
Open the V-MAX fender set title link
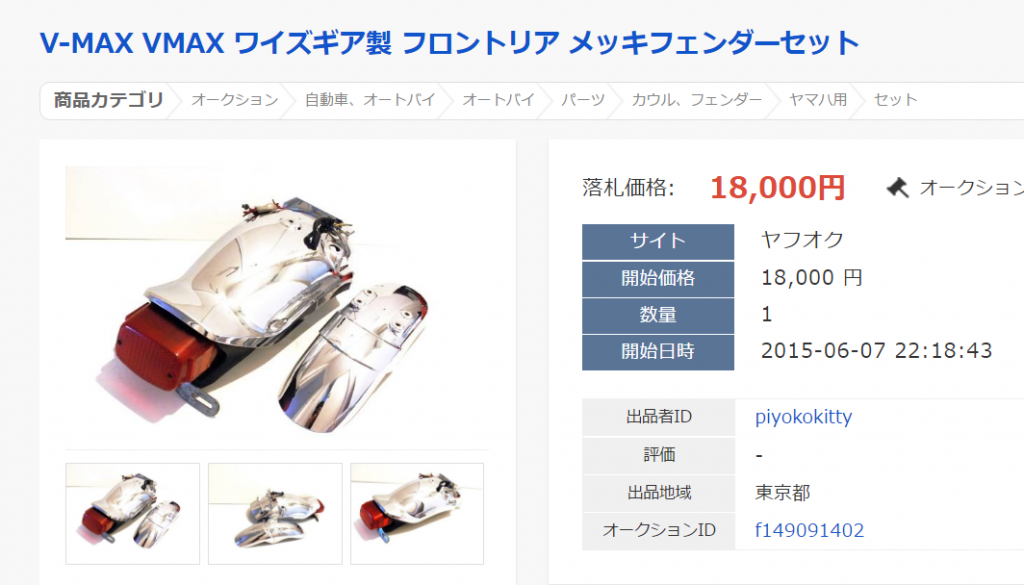[x=449, y=43]
